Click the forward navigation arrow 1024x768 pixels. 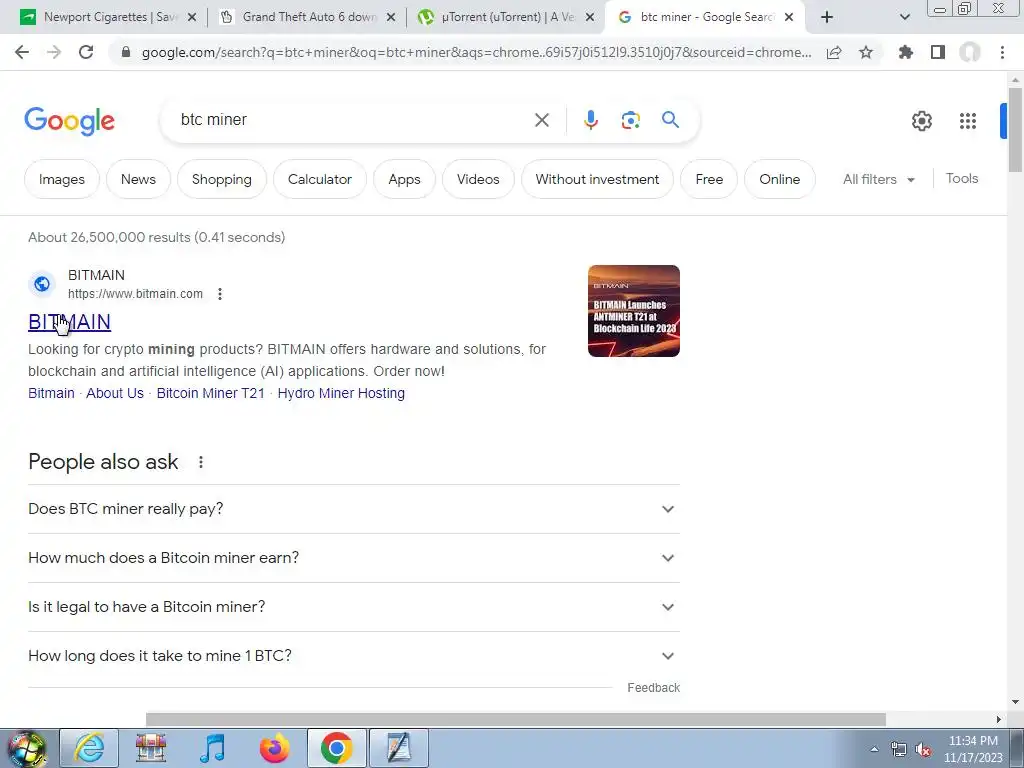pos(54,52)
